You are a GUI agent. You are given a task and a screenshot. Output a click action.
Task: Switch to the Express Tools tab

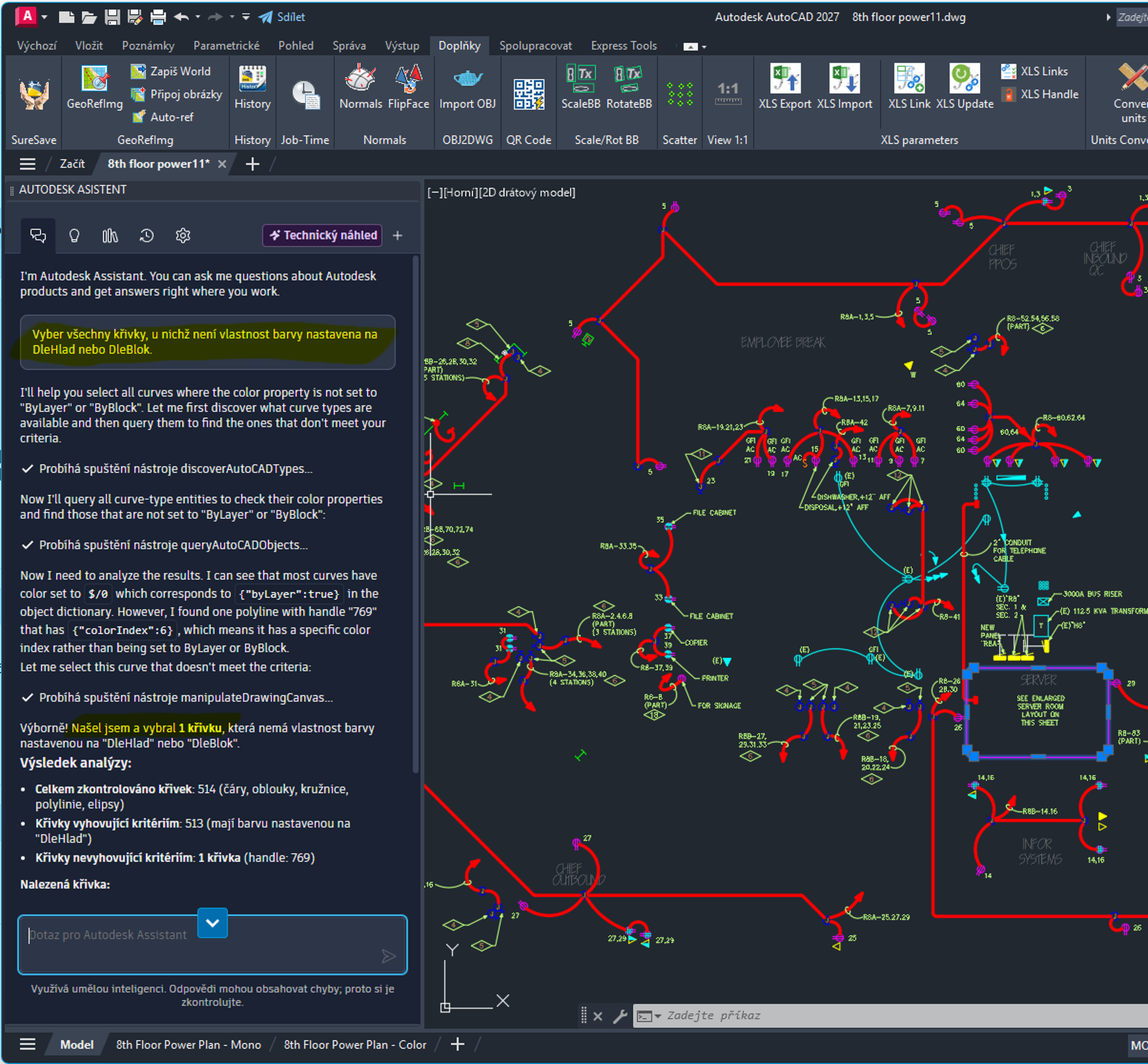[623, 46]
